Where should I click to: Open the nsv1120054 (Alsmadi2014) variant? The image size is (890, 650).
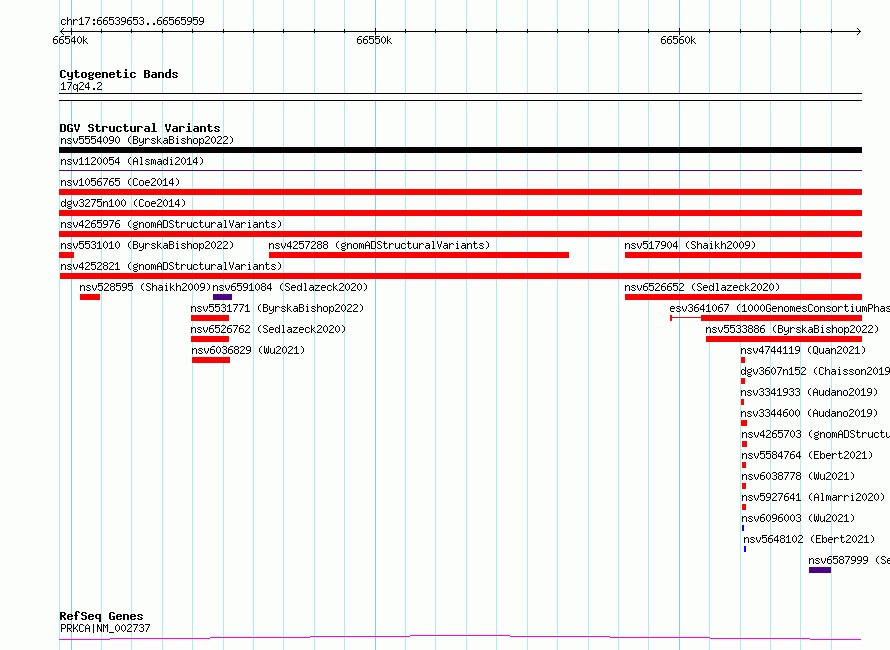[x=132, y=161]
